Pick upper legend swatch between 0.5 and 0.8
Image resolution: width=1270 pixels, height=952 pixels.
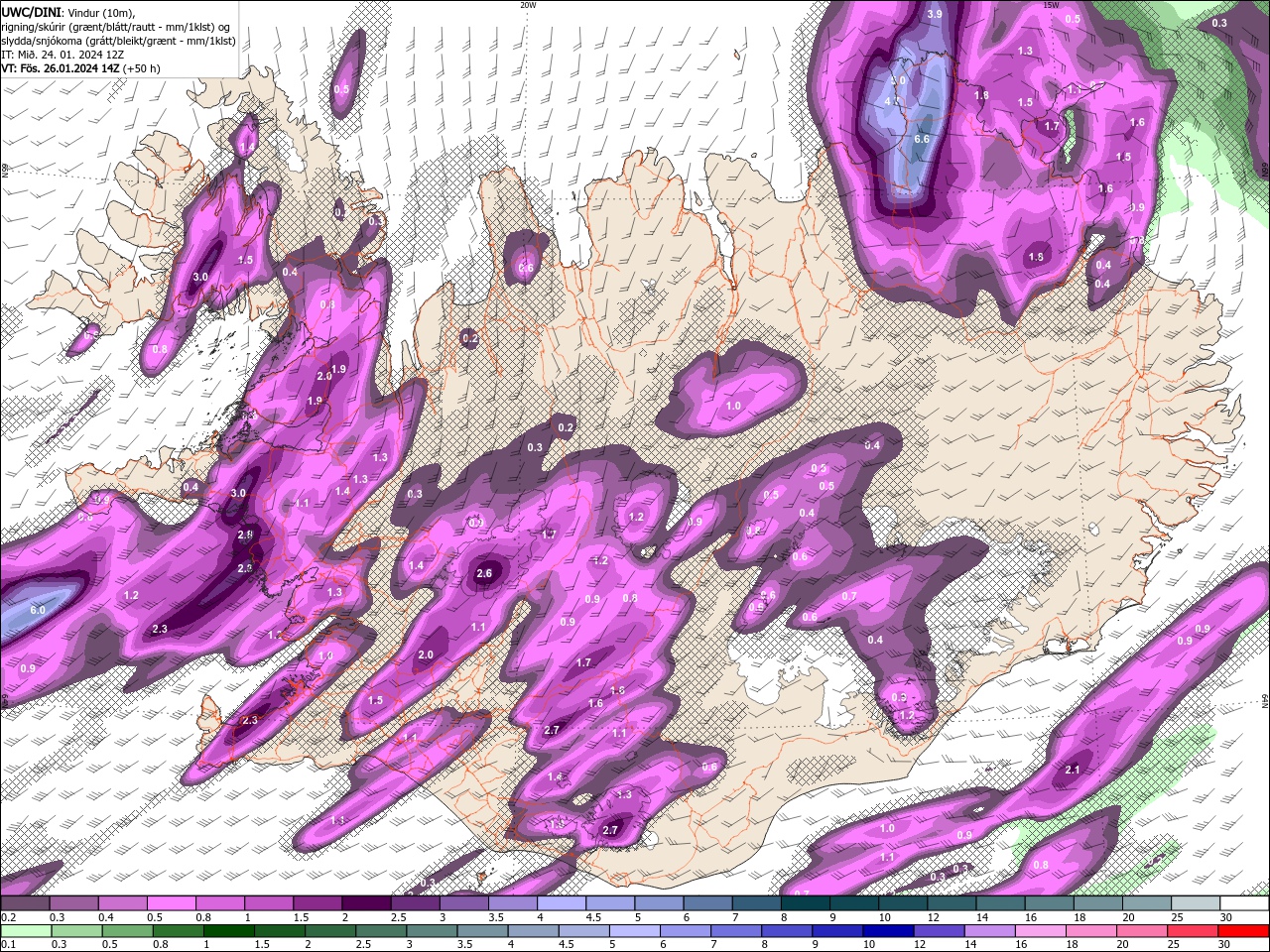click(171, 903)
